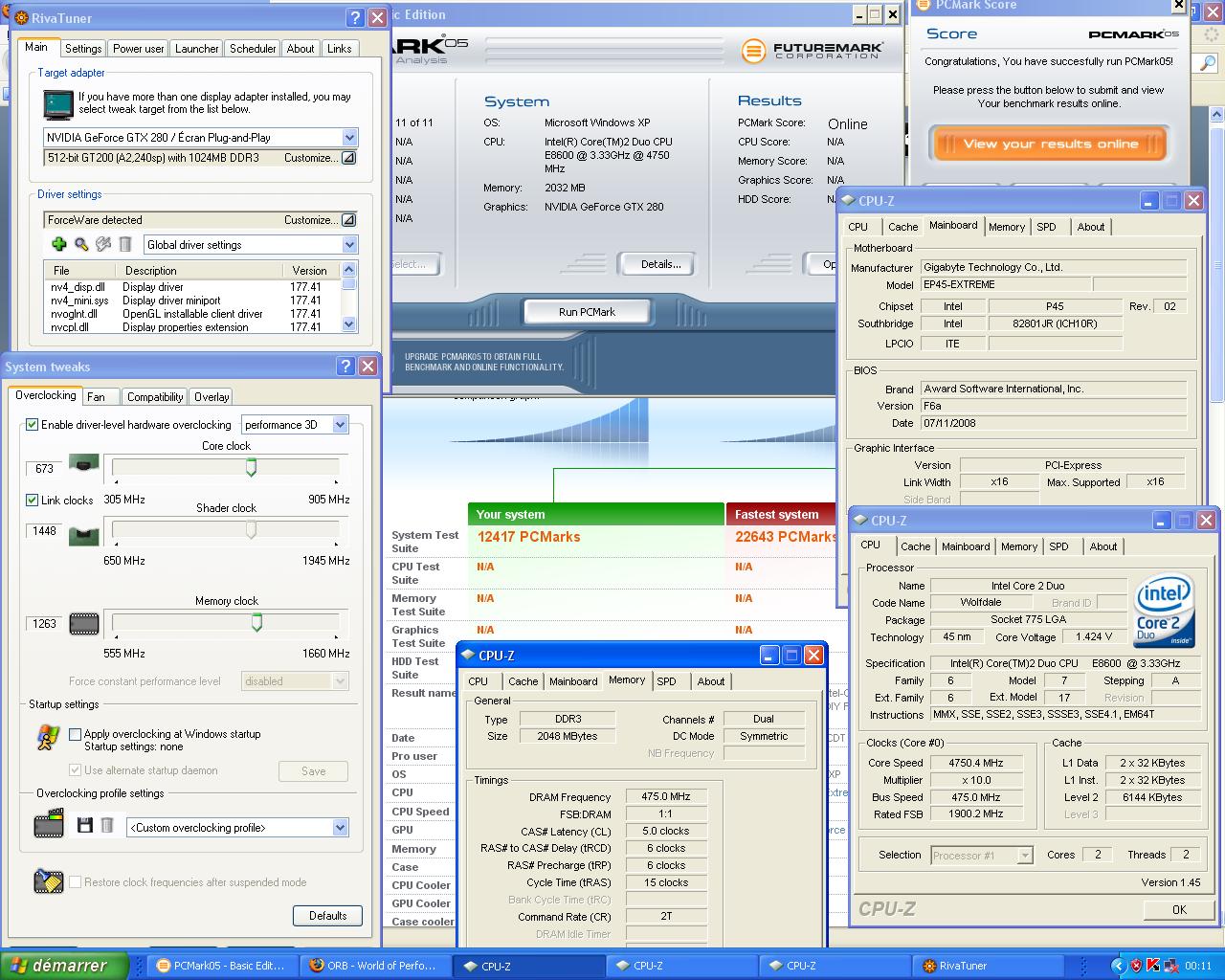The width and height of the screenshot is (1225, 980).
Task: Click the Run PCMark button
Action: coord(587,312)
